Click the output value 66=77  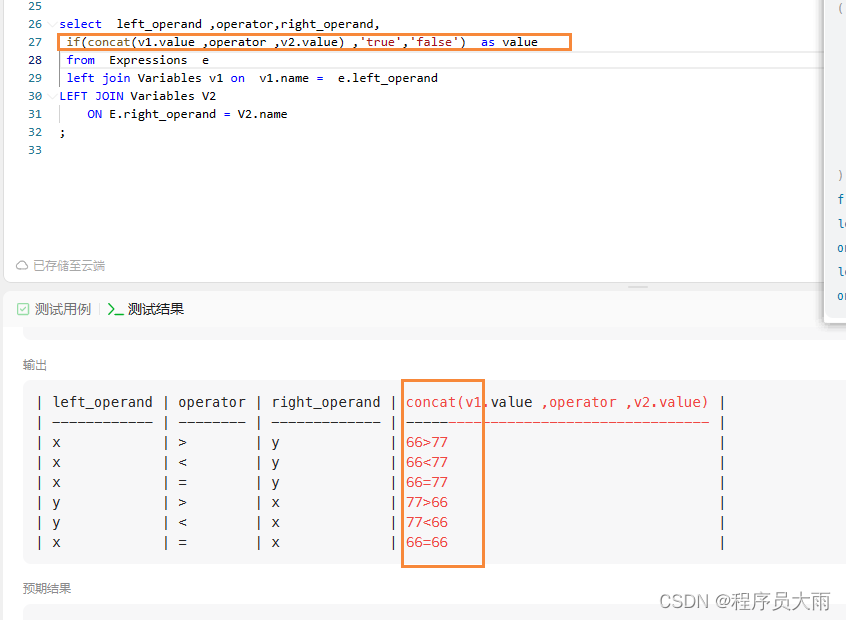[427, 482]
